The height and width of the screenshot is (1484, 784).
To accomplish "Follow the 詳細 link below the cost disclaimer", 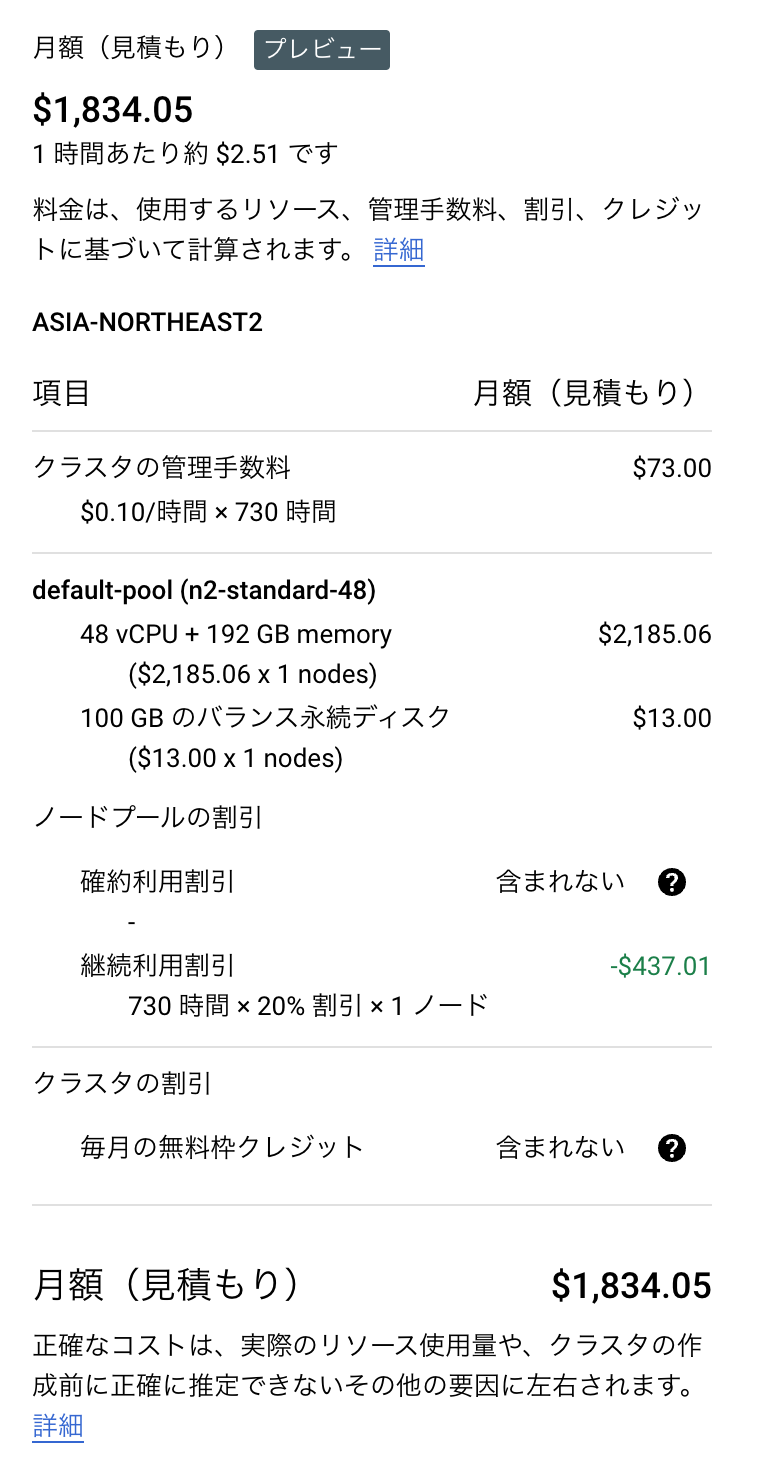I will [x=58, y=1425].
